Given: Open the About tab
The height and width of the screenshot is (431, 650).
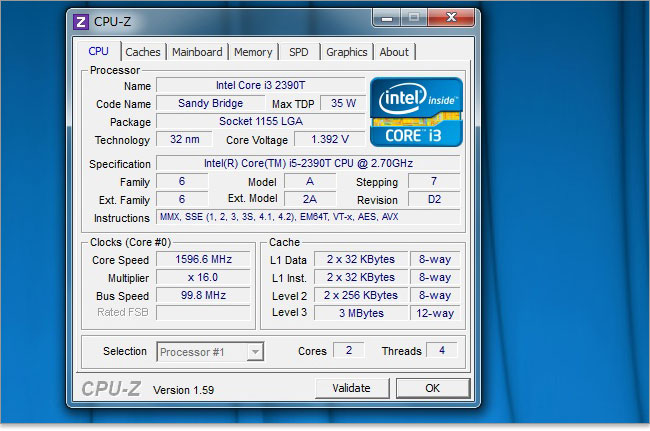Looking at the screenshot, I should (x=394, y=52).
